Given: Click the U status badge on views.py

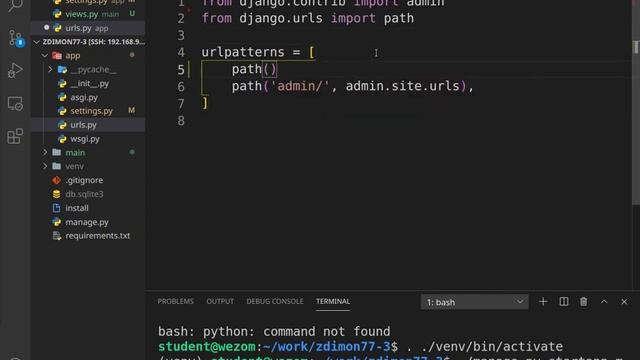Looking at the screenshot, I should [x=132, y=13].
